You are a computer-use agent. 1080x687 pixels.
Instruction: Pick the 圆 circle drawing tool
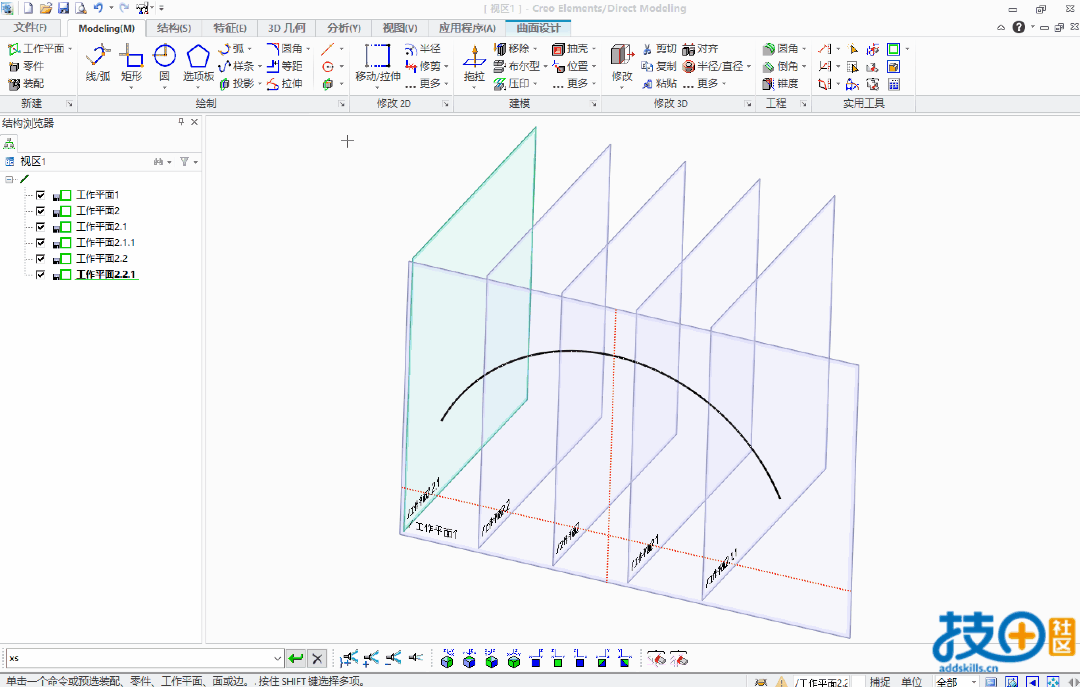click(164, 64)
